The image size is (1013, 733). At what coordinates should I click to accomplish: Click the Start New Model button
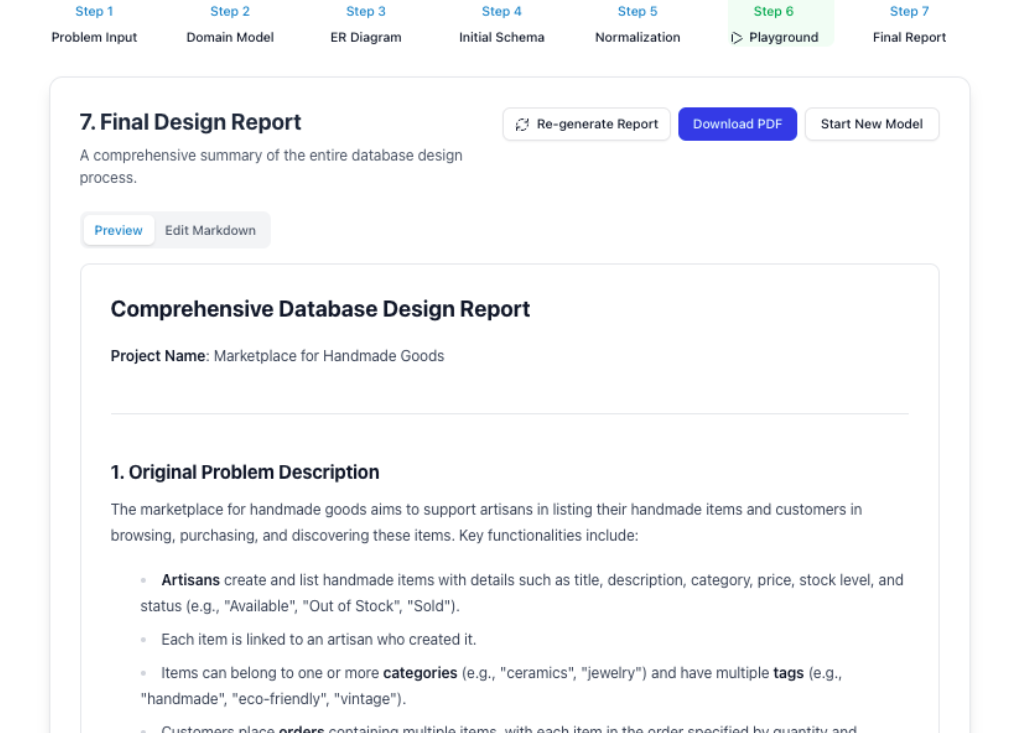coord(872,124)
